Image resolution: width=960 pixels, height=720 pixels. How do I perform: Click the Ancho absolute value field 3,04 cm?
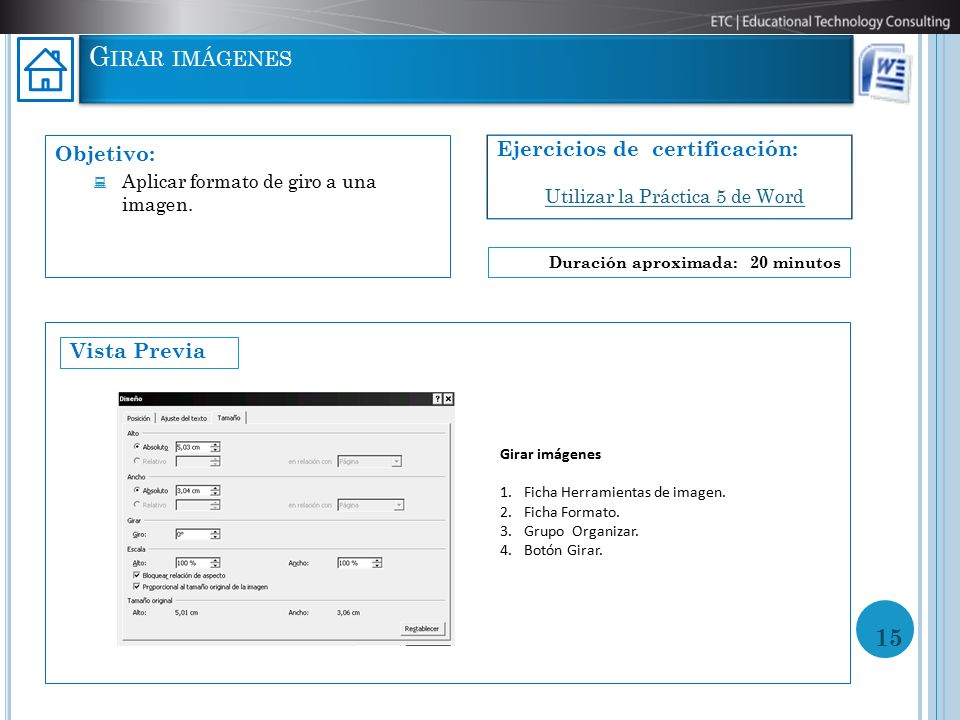pyautogui.click(x=193, y=491)
